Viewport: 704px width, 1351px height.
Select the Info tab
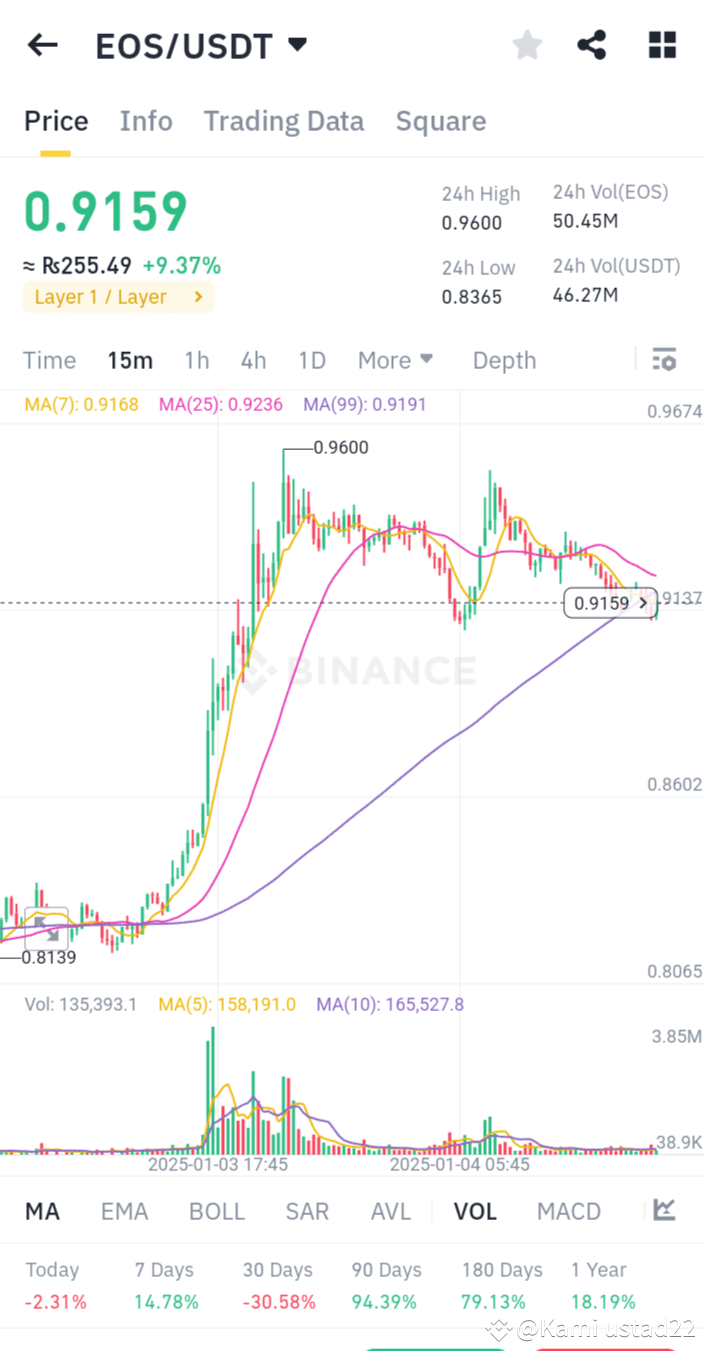(146, 120)
